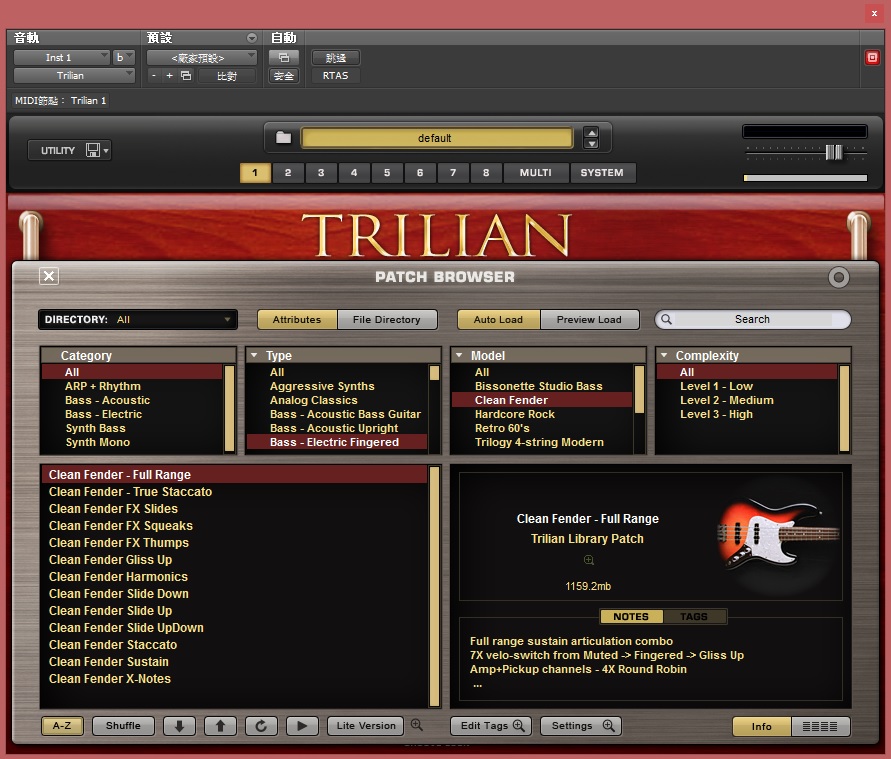The image size is (891, 759).
Task: Open the automation enable window icon
Action: [x=284, y=57]
